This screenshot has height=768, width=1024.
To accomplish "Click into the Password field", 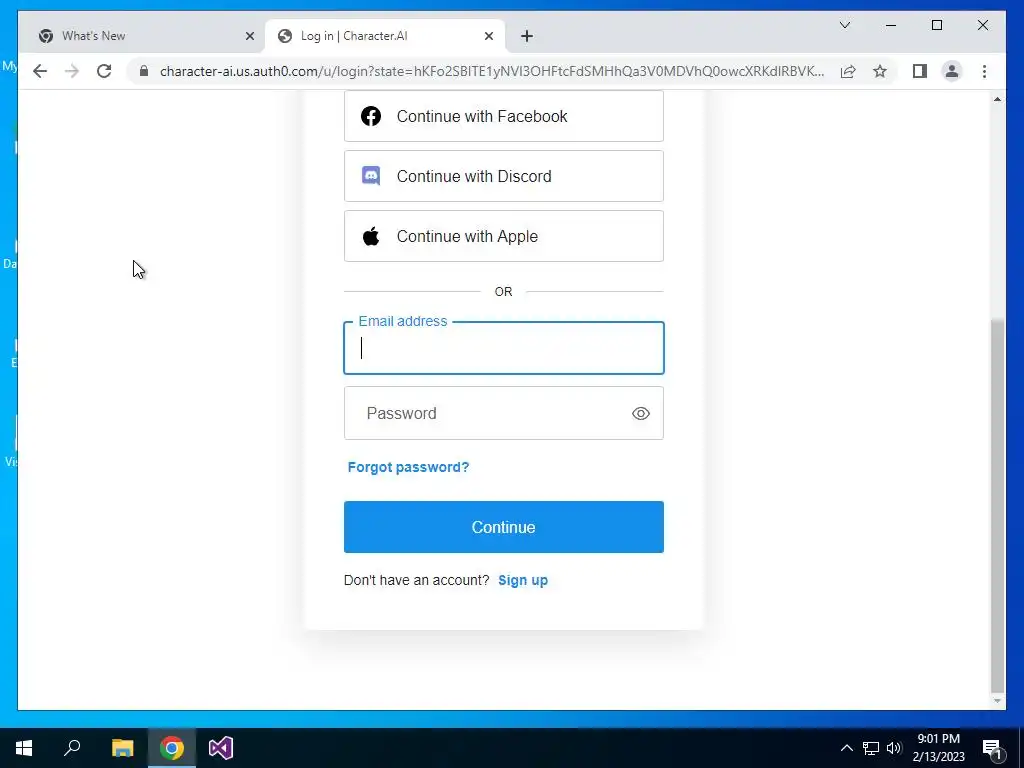I will point(504,413).
